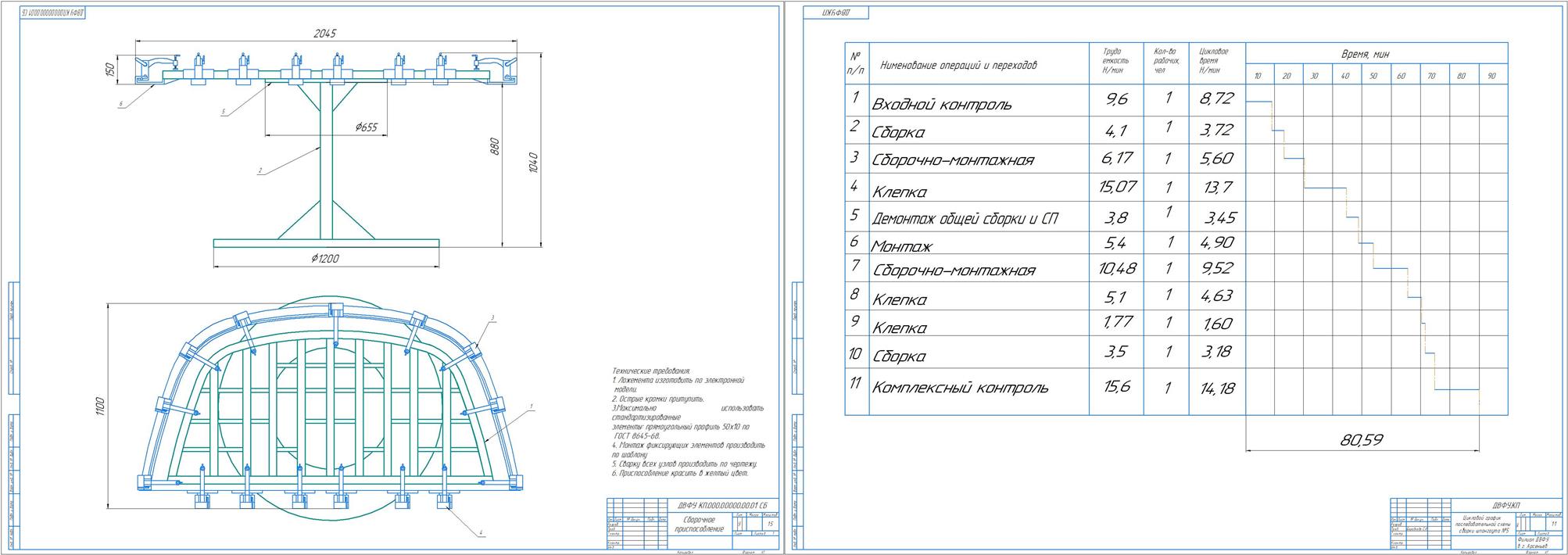
Task: Click the 1040 vertical dimension value
Action: pos(533,162)
